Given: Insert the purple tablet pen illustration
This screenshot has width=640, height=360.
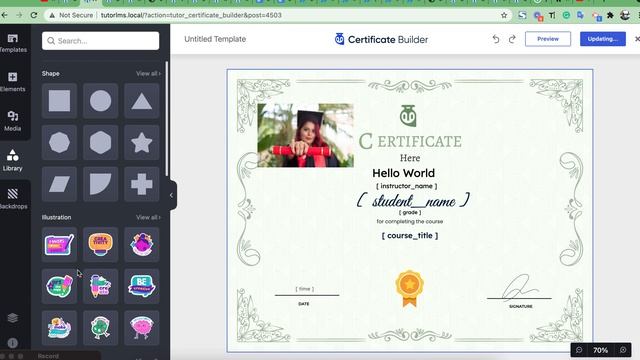Looking at the screenshot, I should (x=60, y=244).
